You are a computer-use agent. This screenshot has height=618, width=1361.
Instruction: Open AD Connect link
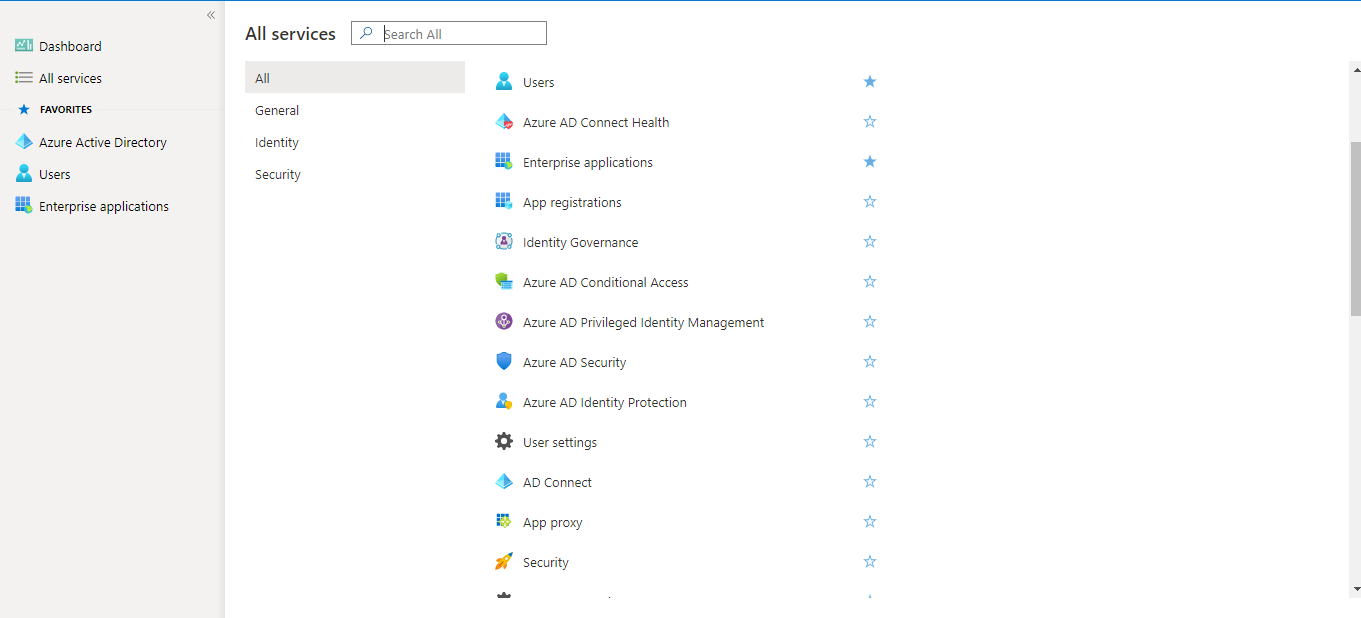coord(557,482)
